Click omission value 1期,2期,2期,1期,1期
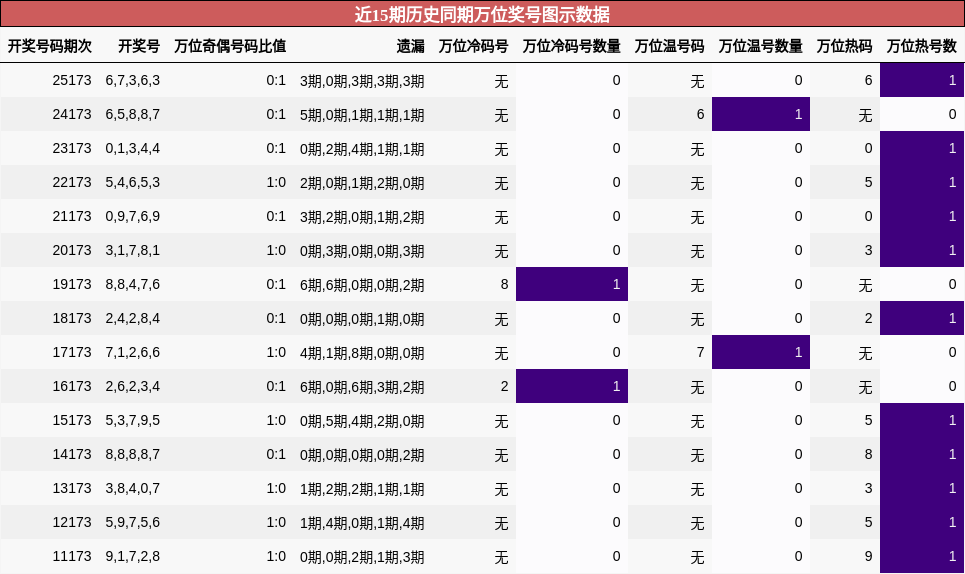965x574 pixels. [362, 489]
